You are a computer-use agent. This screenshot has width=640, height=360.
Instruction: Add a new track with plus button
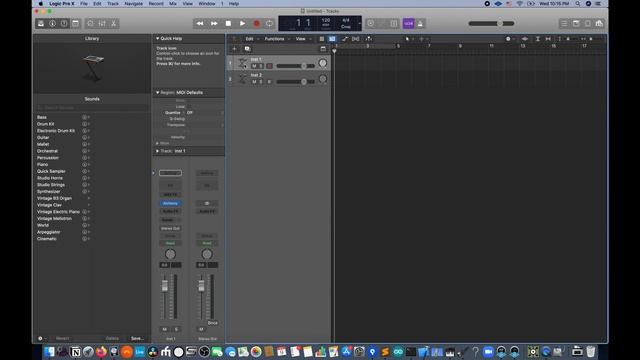(x=234, y=49)
